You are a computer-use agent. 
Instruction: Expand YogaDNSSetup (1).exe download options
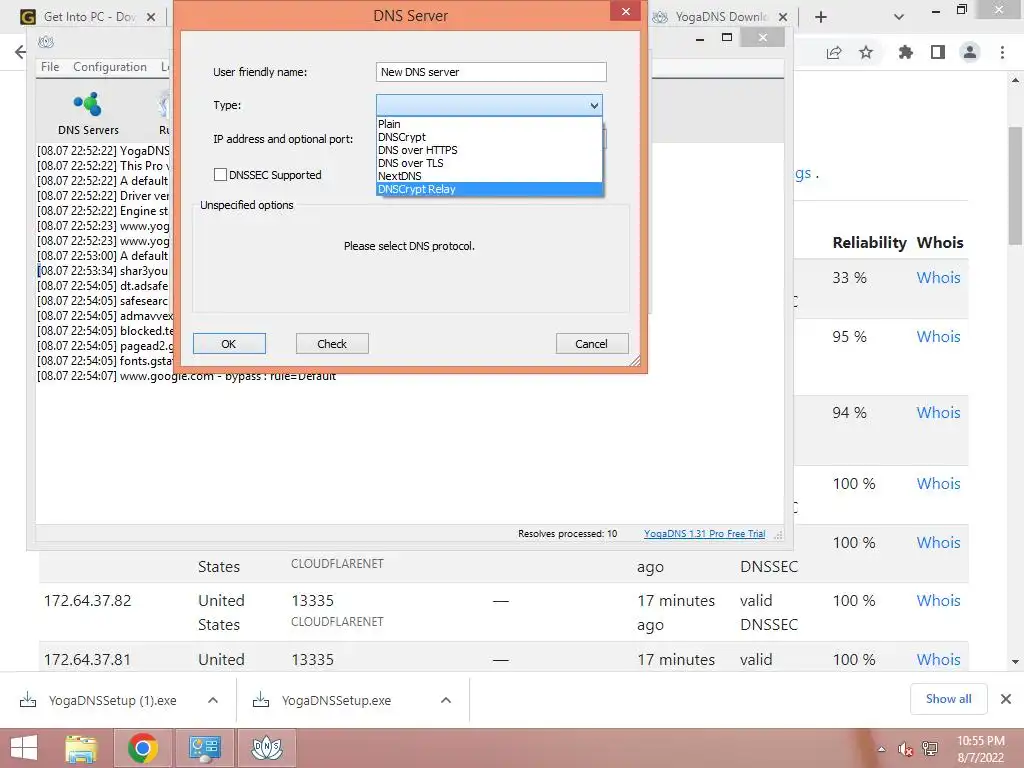[x=213, y=700]
